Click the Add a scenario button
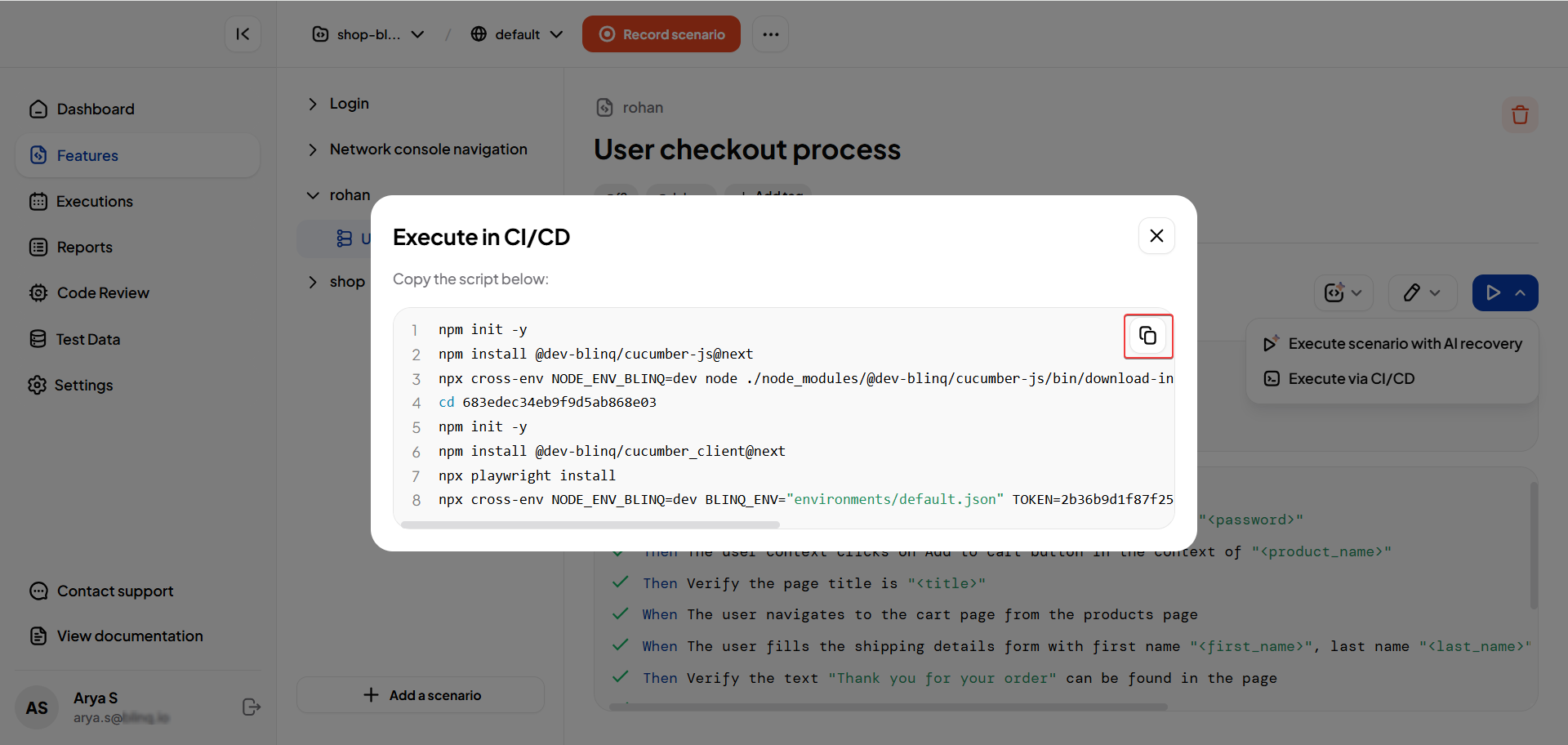The height and width of the screenshot is (745, 1568). click(421, 695)
